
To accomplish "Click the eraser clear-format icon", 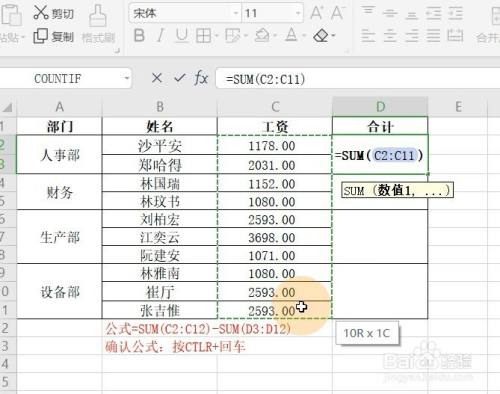I will (321, 35).
